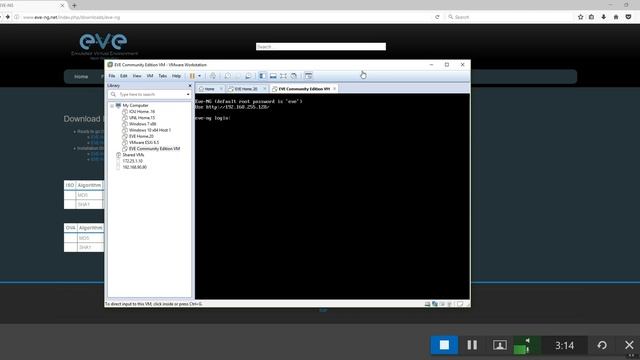Select remote host 192.168.90.80
This screenshot has height=360, width=640.
tap(134, 167)
